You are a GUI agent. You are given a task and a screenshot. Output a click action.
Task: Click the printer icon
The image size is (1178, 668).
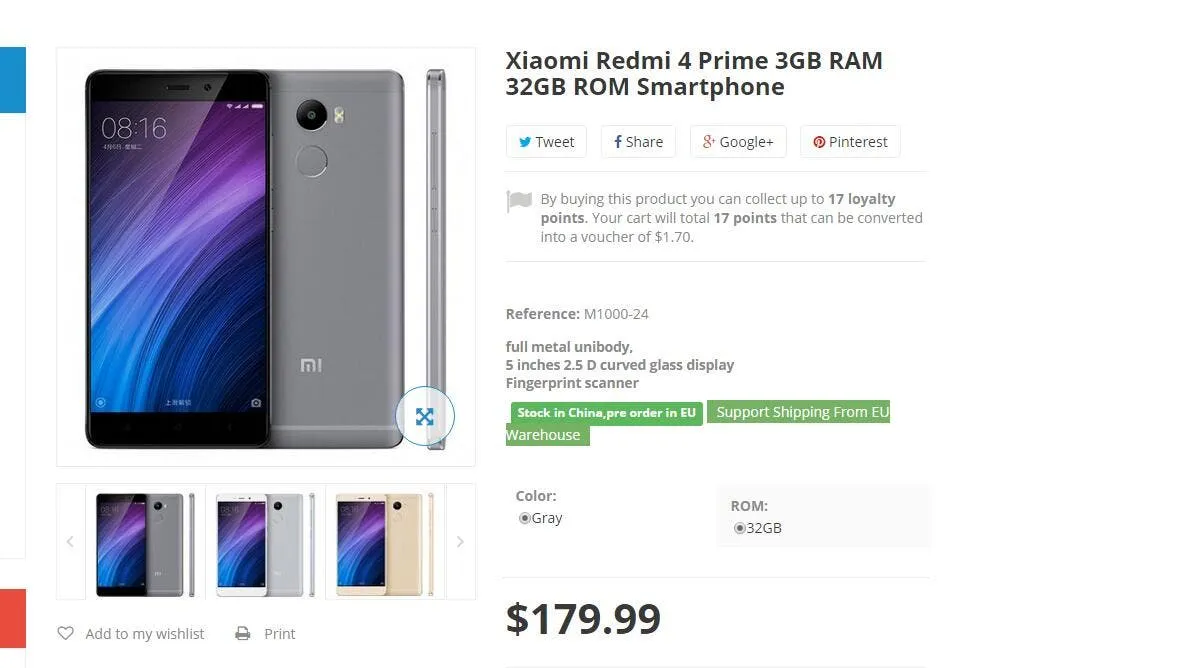click(243, 633)
